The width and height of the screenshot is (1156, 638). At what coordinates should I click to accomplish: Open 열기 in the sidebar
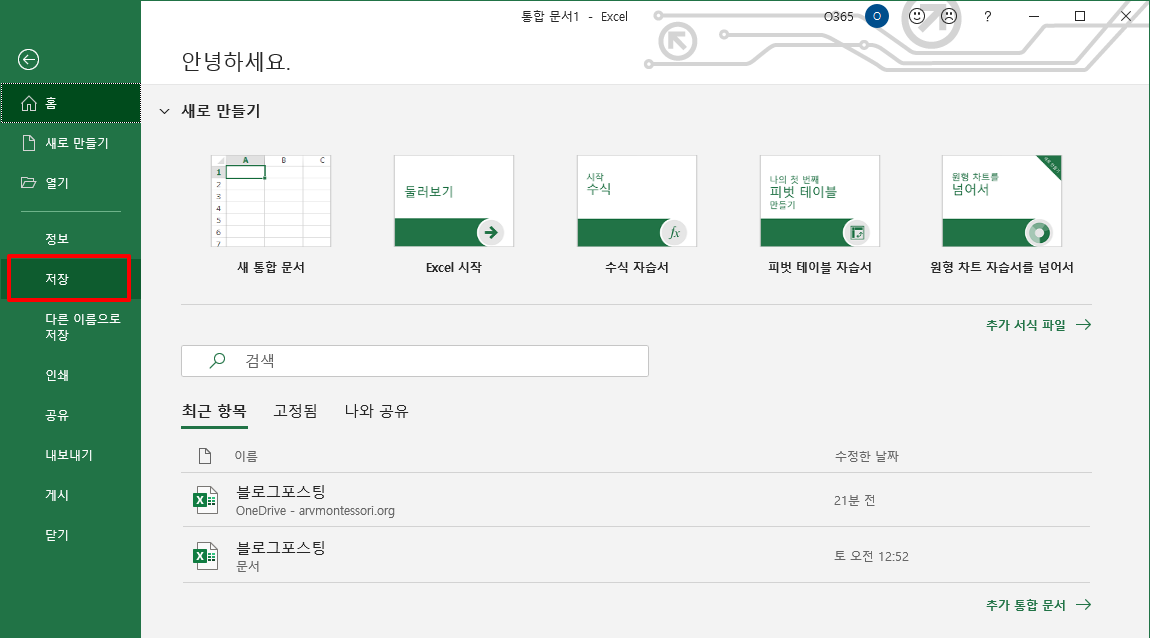[71, 183]
